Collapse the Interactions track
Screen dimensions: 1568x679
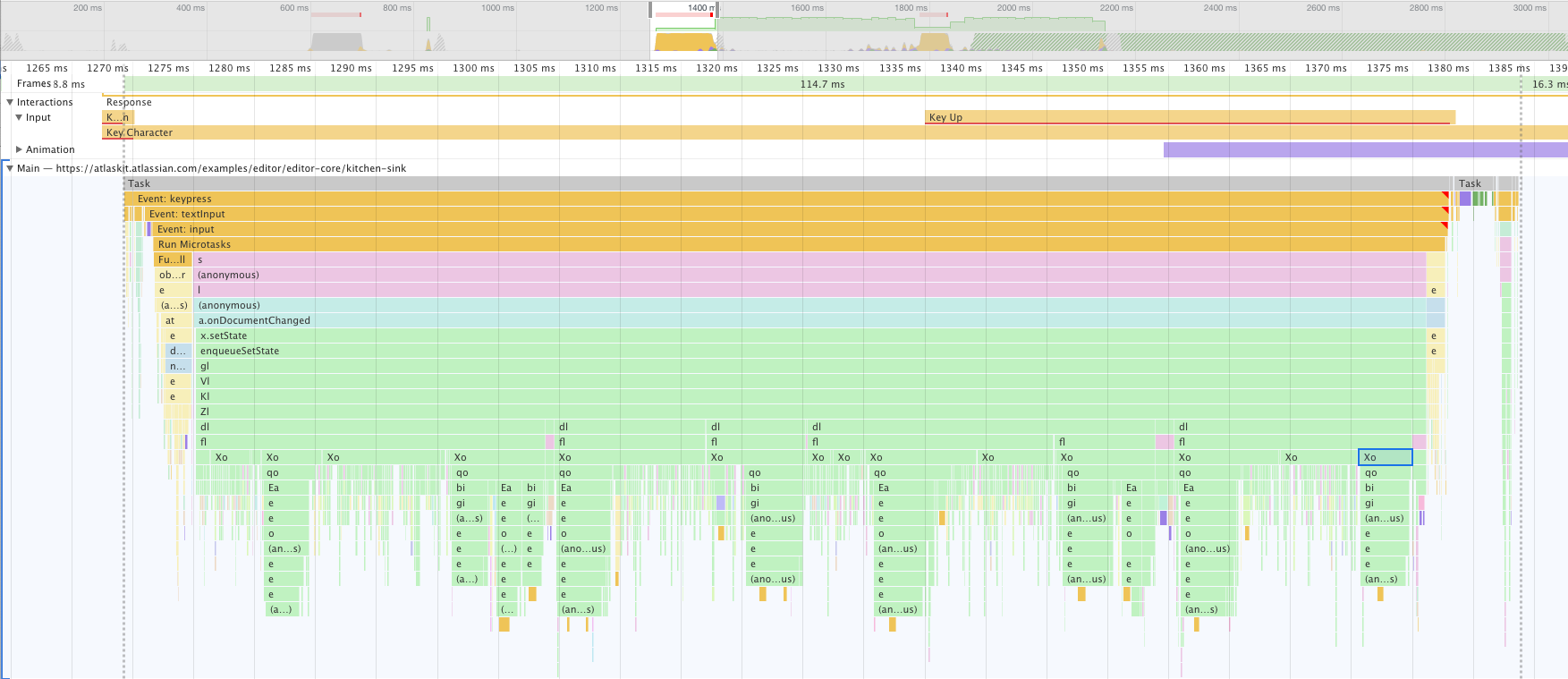coord(10,103)
